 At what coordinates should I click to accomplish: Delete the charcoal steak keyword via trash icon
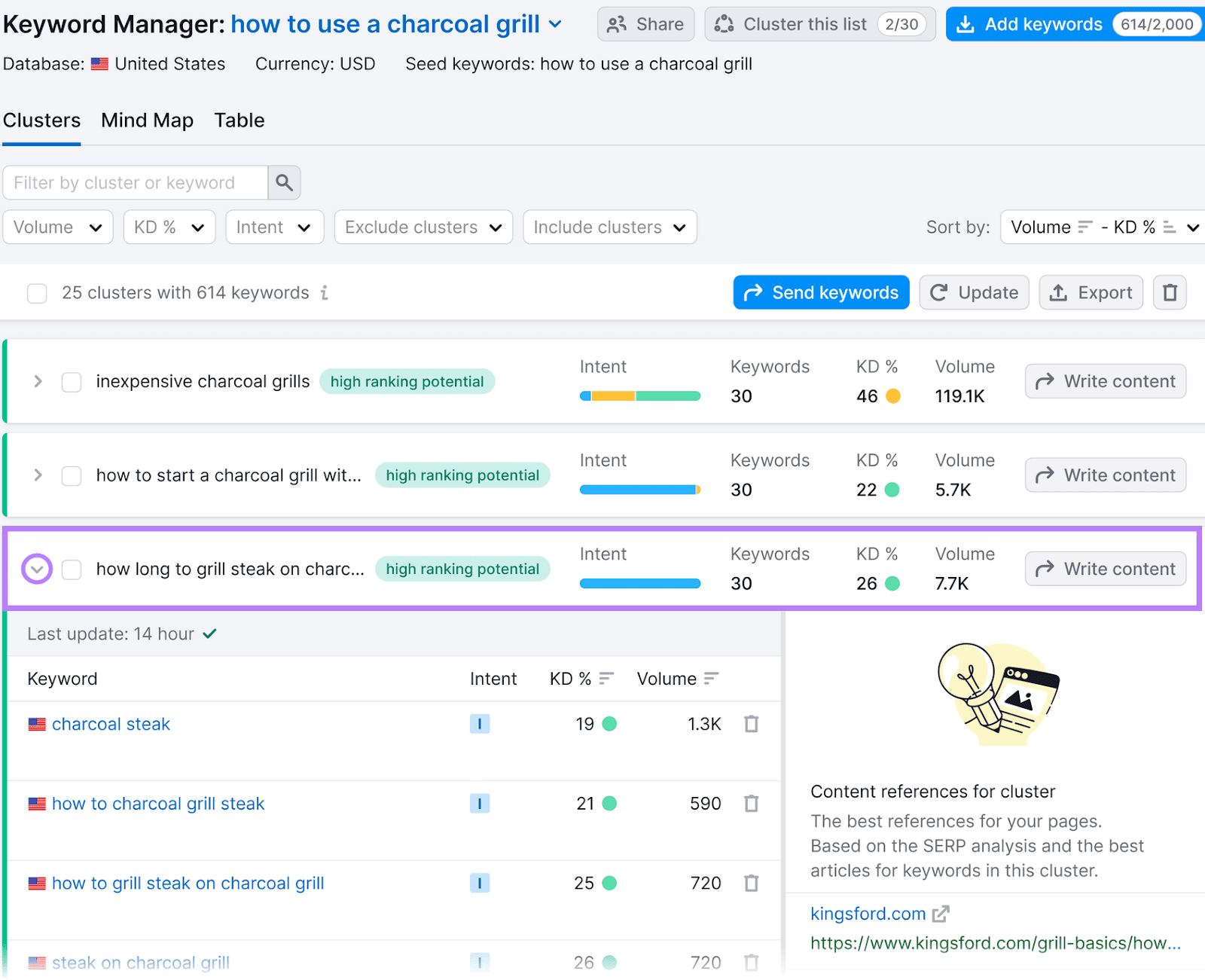pyautogui.click(x=751, y=723)
